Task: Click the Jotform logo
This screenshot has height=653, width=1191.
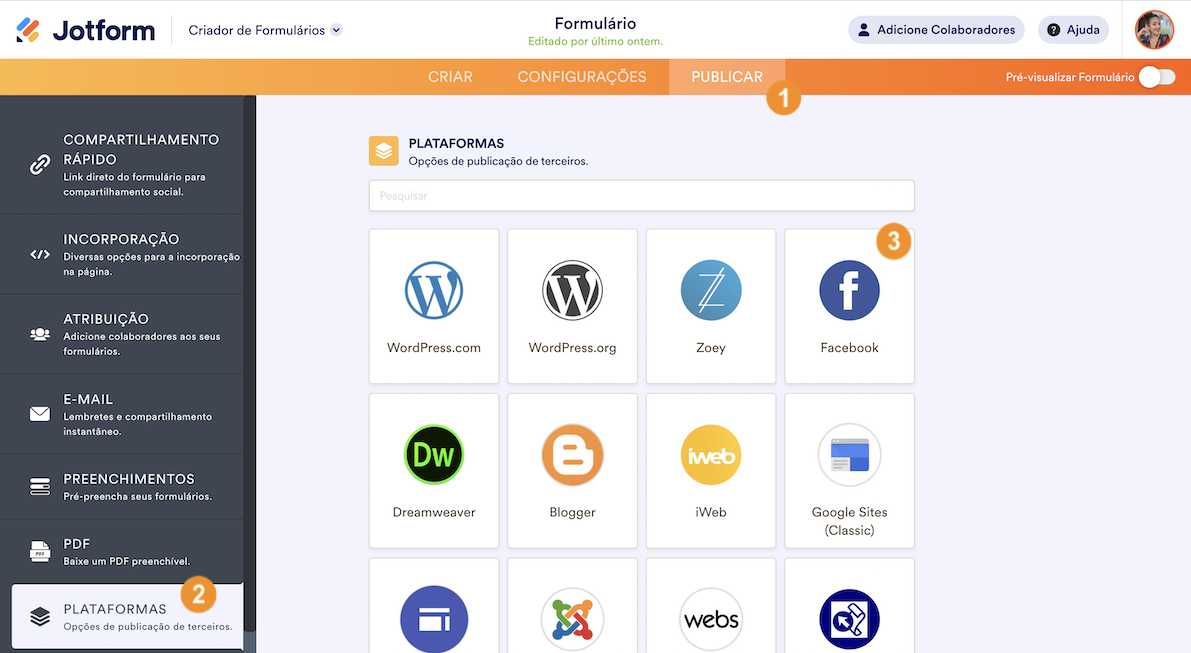Action: click(85, 30)
